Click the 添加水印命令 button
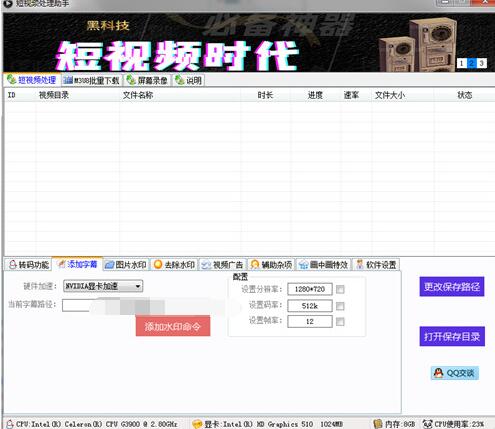495x429 pixels. coord(173,326)
